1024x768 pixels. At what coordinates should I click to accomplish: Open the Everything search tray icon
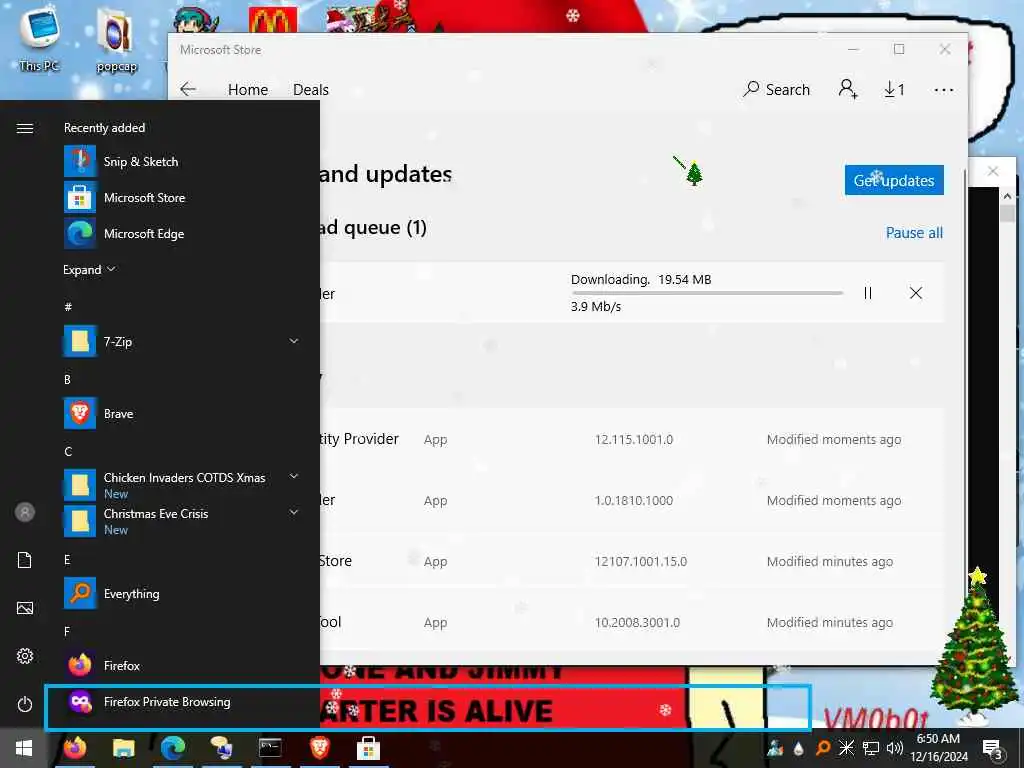823,748
